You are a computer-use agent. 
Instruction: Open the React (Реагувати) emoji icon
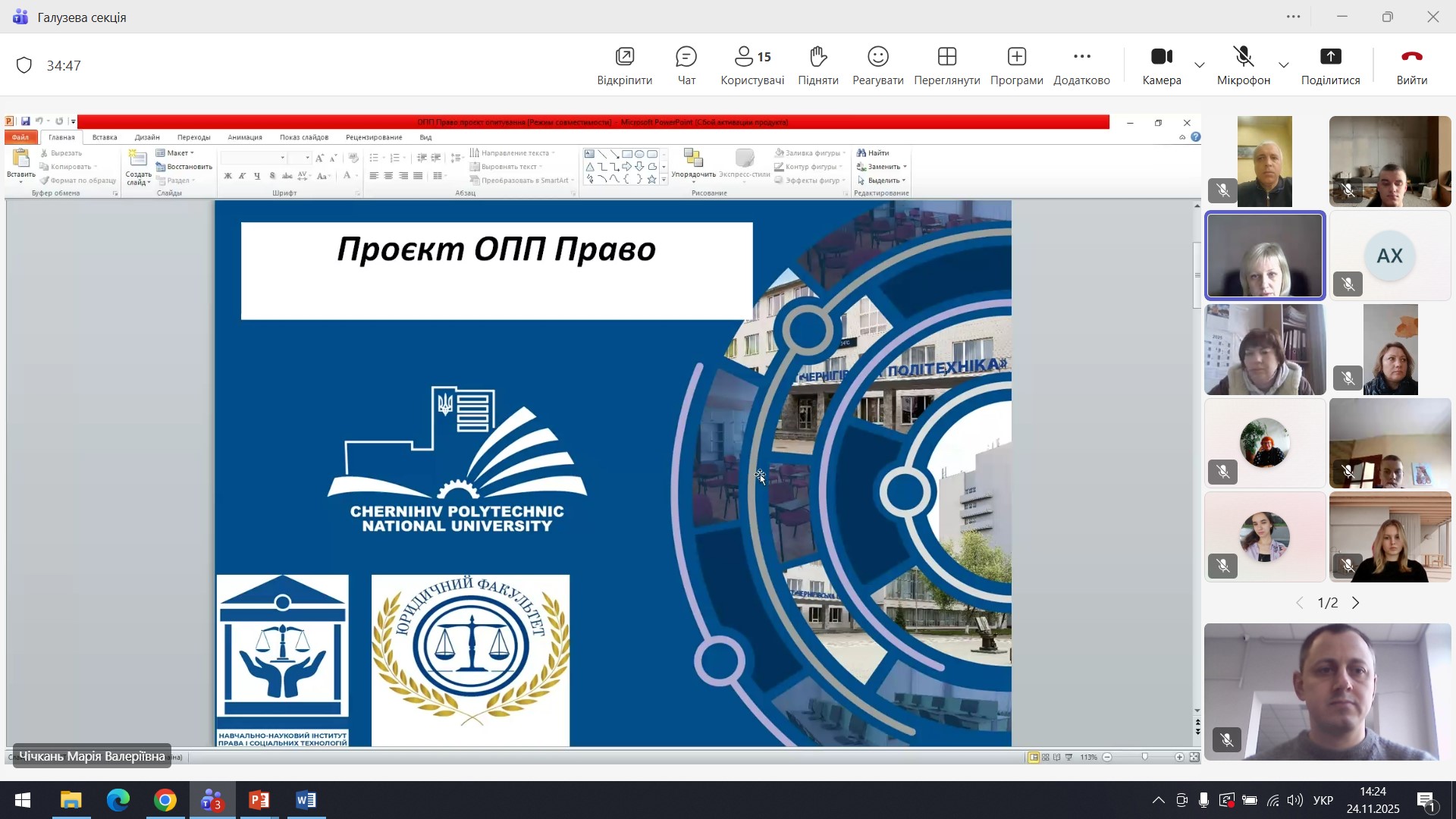[878, 58]
